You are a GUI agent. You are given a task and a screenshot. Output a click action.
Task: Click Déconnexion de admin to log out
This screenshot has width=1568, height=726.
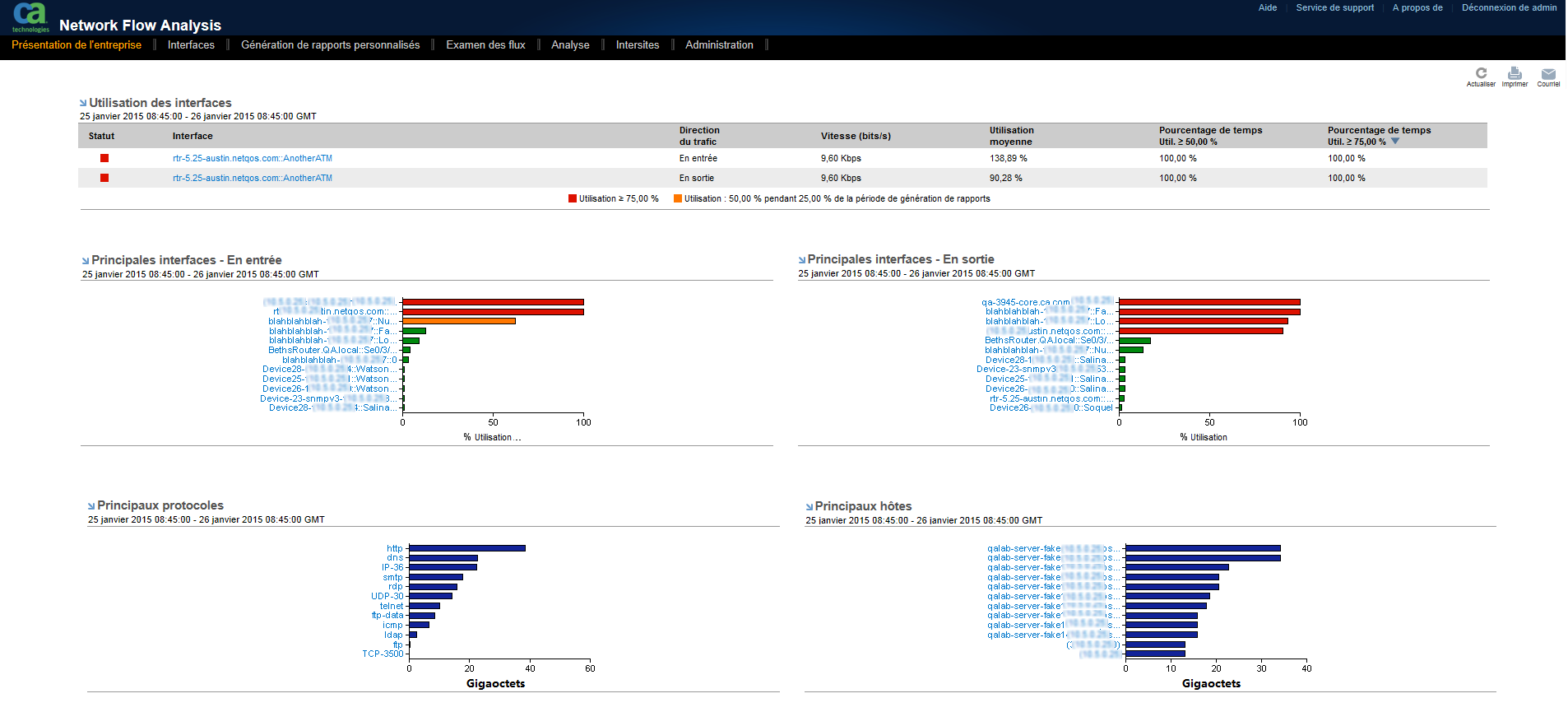point(1509,7)
